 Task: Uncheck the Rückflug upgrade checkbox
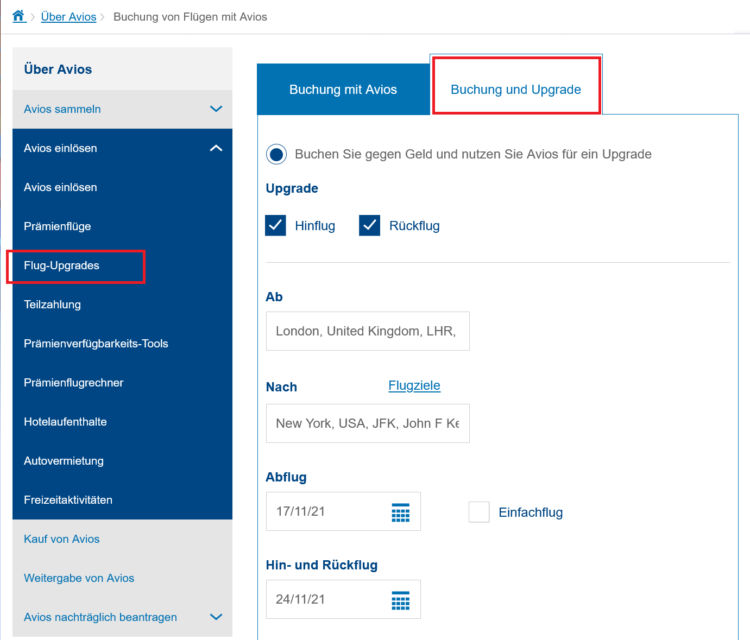click(370, 225)
